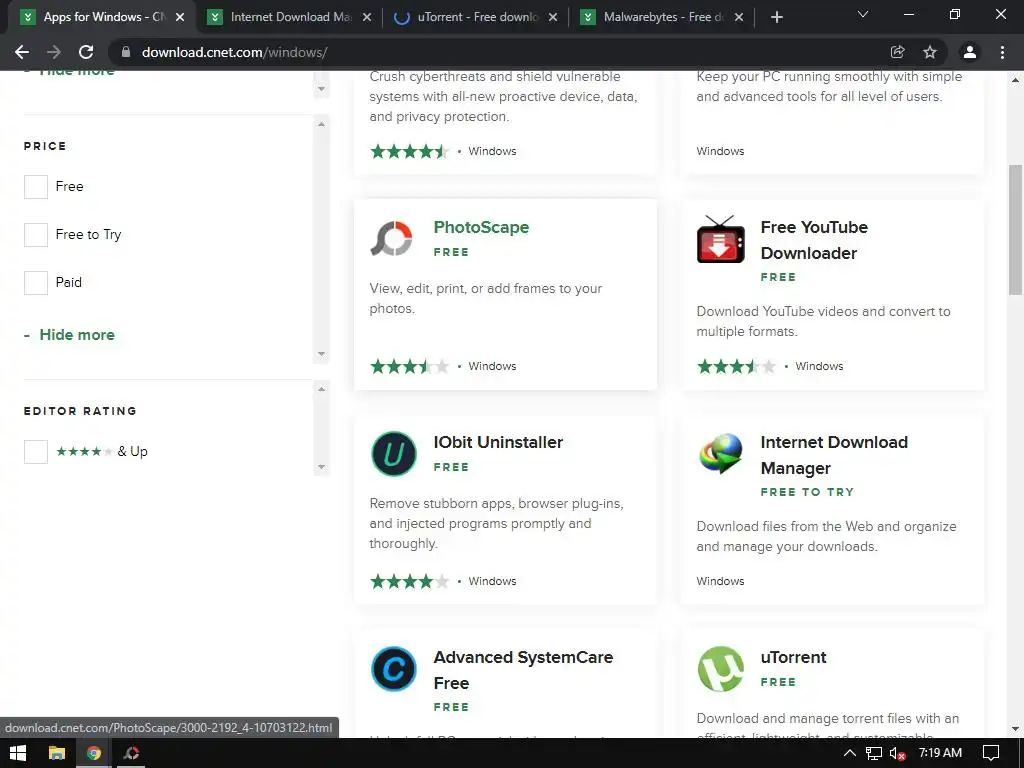Open the Chrome profile avatar

tap(970, 52)
